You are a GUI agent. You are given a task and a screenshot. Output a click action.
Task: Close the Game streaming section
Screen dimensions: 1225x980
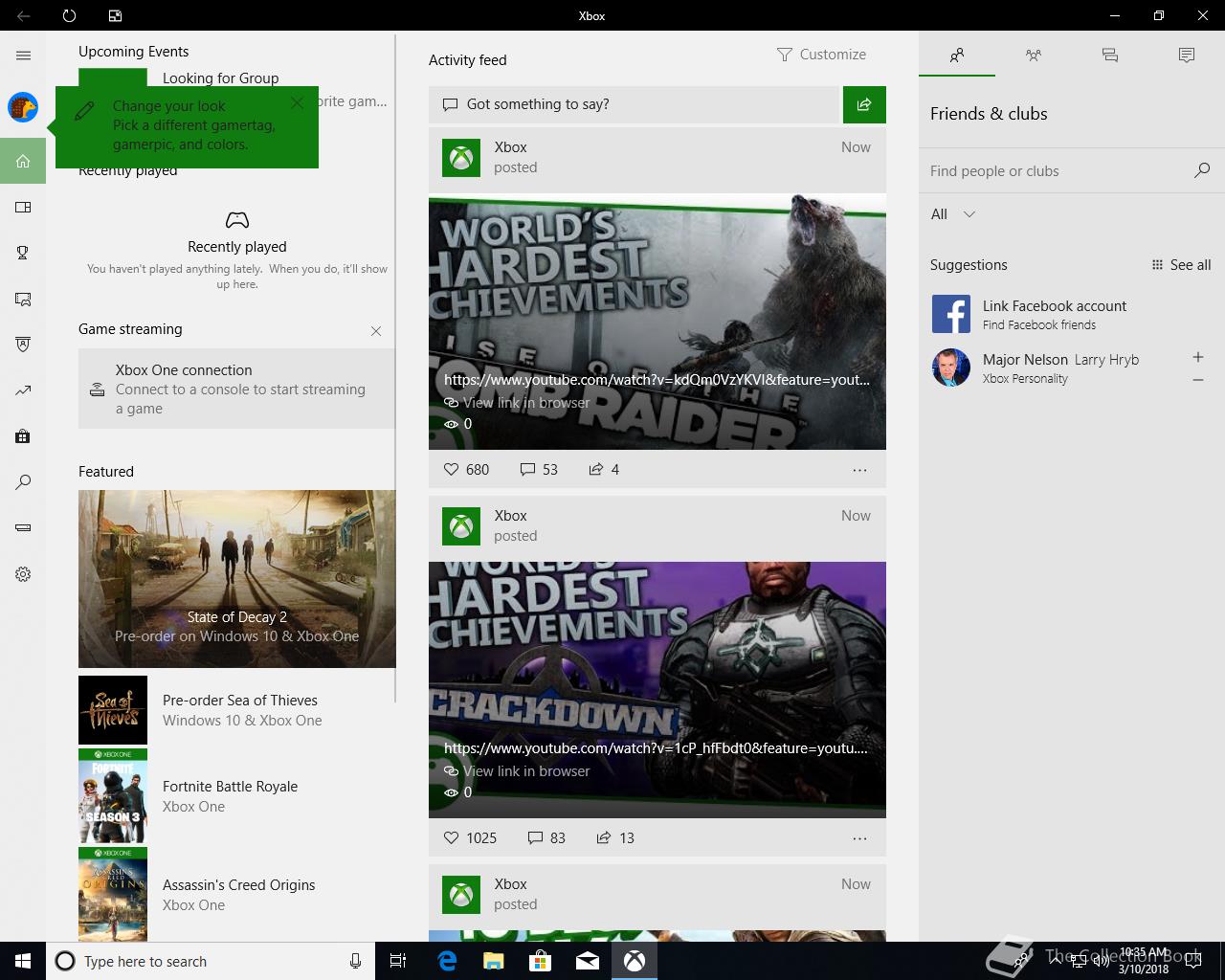(x=376, y=331)
